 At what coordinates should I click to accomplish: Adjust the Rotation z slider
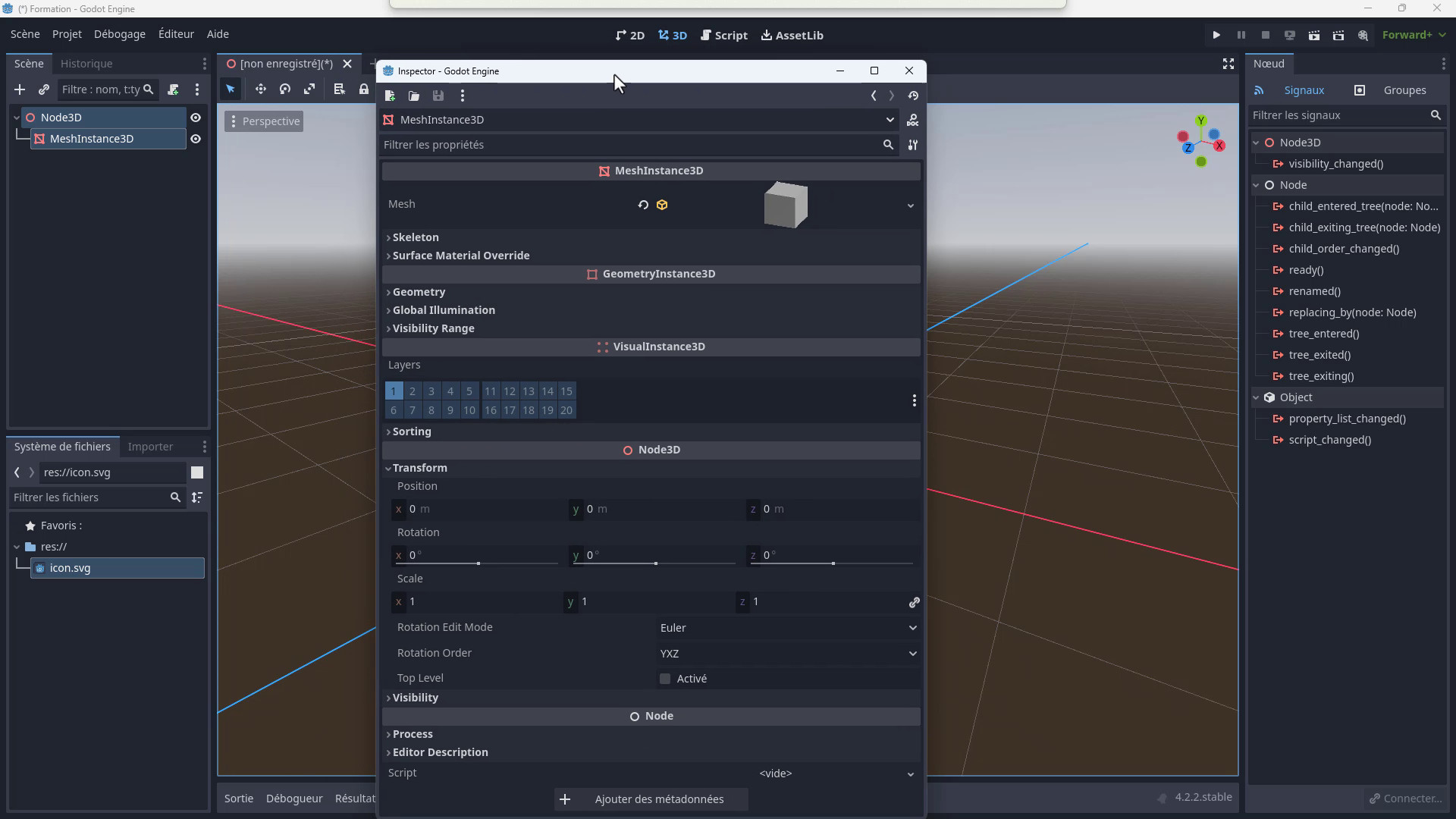(833, 563)
